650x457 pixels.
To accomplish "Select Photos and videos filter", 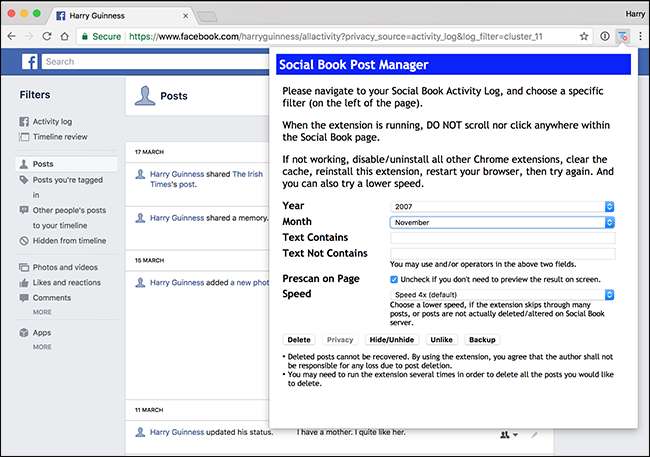I will point(65,267).
